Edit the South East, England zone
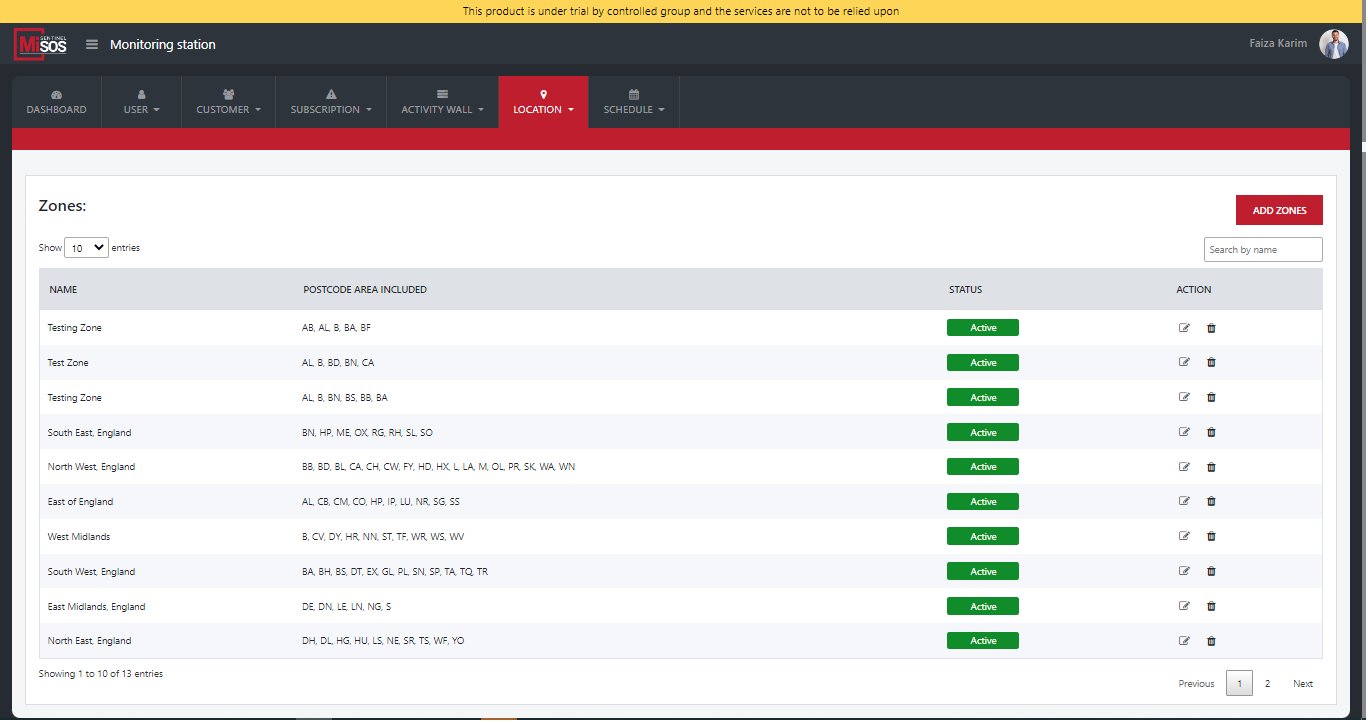This screenshot has width=1368, height=724. pos(1184,432)
